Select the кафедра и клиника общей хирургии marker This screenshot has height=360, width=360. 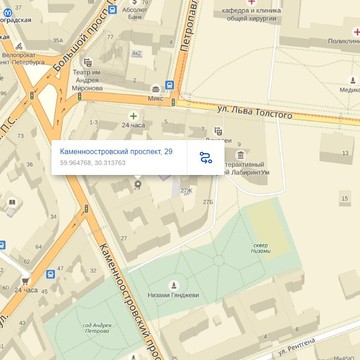pos(251,2)
